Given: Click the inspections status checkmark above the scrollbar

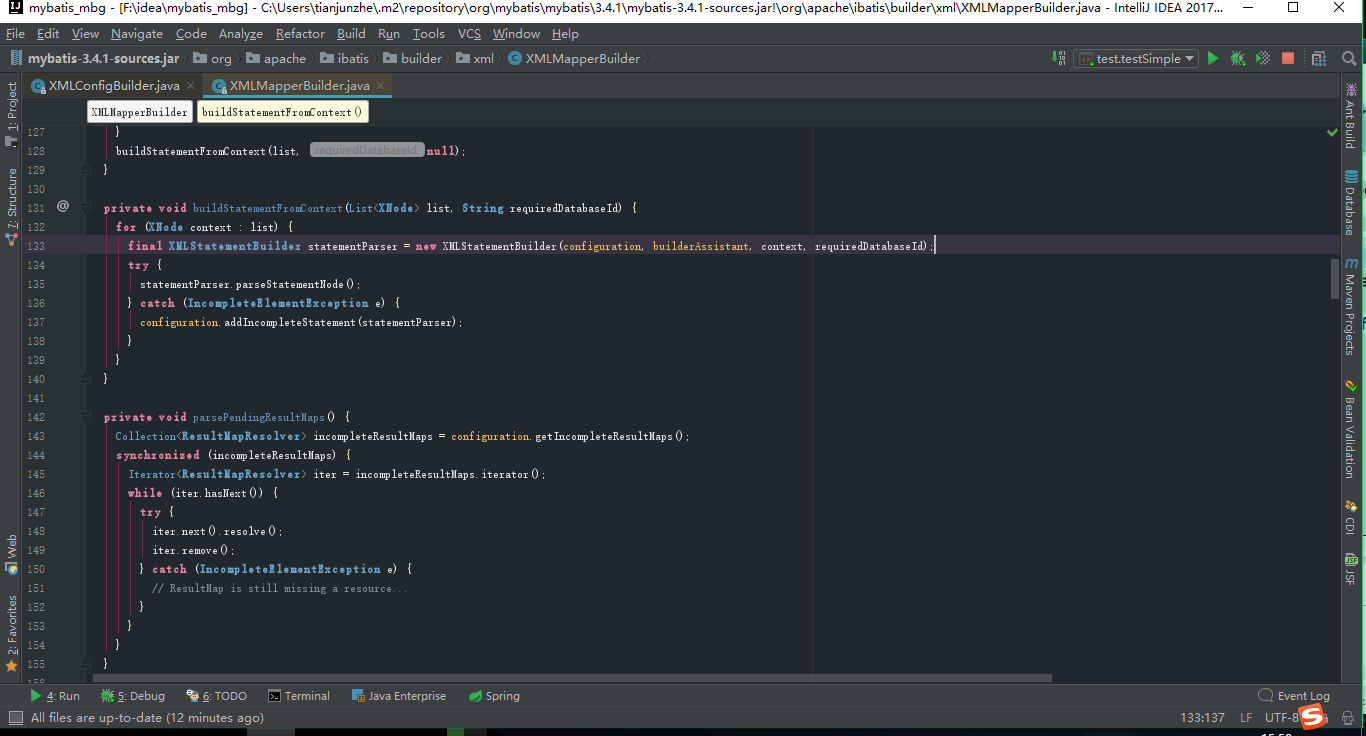Looking at the screenshot, I should tap(1331, 131).
